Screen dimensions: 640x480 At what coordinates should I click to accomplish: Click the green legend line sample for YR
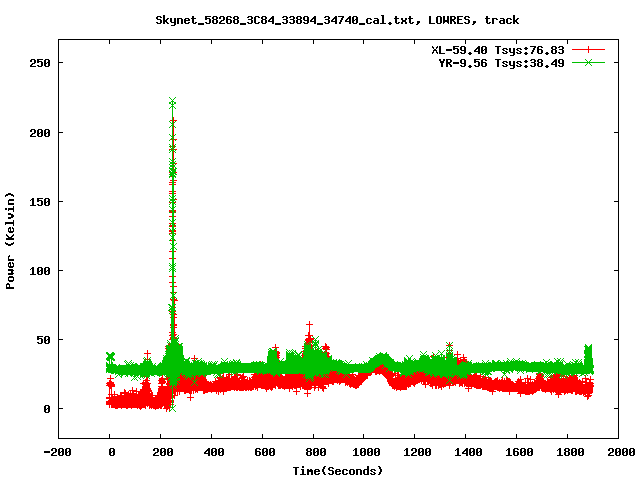click(588, 62)
